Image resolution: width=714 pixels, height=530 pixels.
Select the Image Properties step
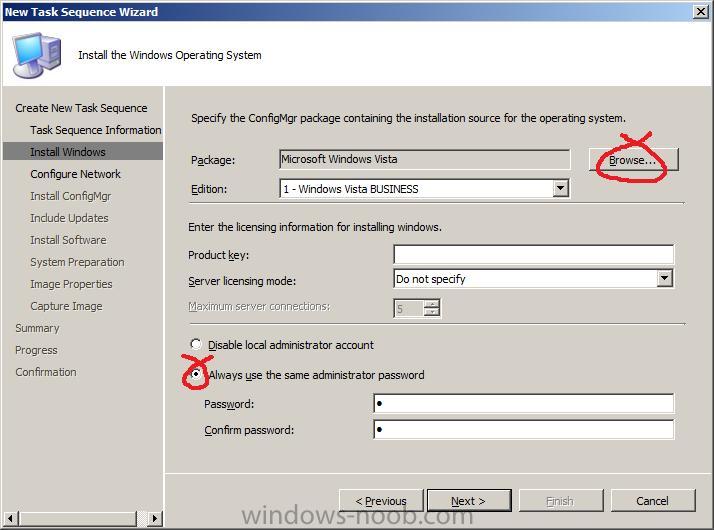[71, 284]
